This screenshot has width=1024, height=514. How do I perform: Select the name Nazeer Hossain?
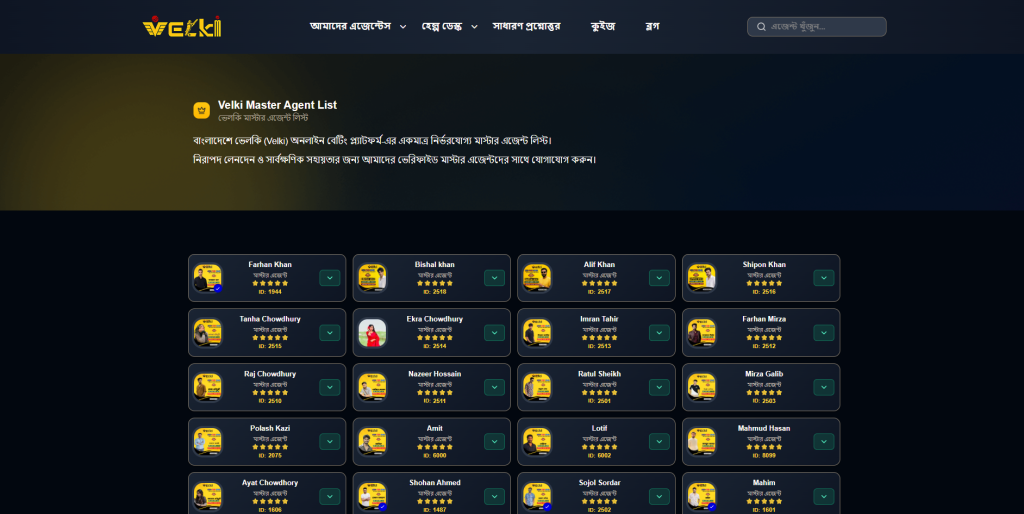[434, 374]
